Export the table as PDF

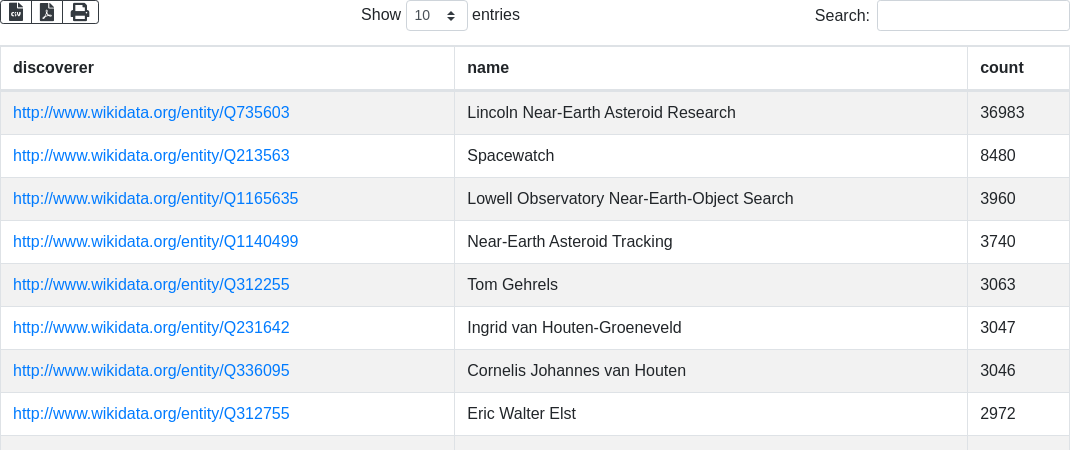47,12
